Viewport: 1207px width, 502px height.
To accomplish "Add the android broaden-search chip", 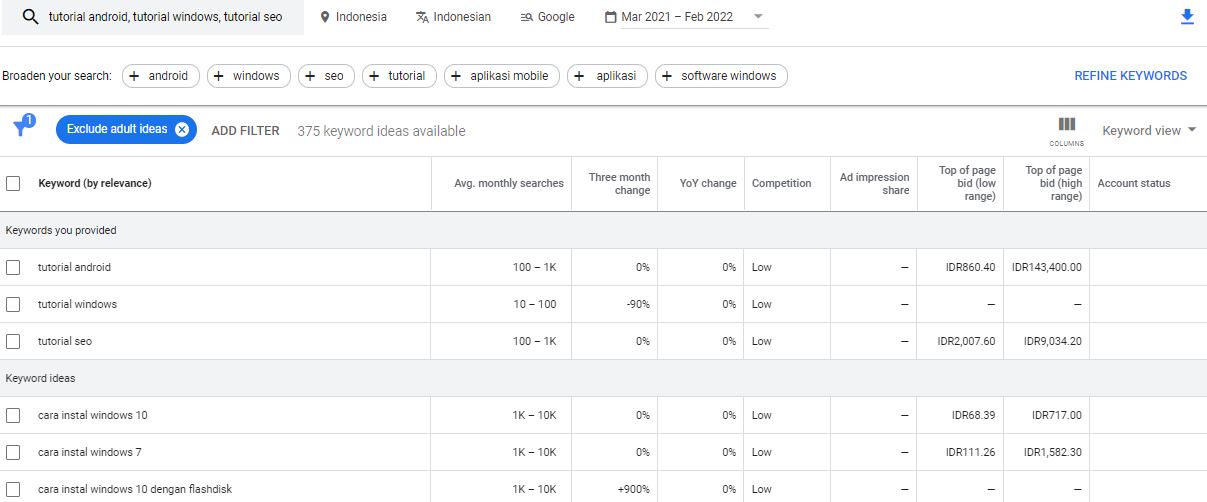I will click(161, 76).
